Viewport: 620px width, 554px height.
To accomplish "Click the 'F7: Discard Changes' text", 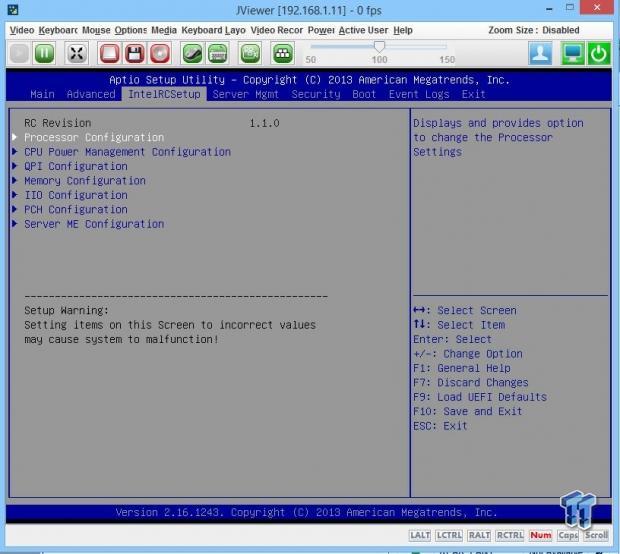I will 471,382.
